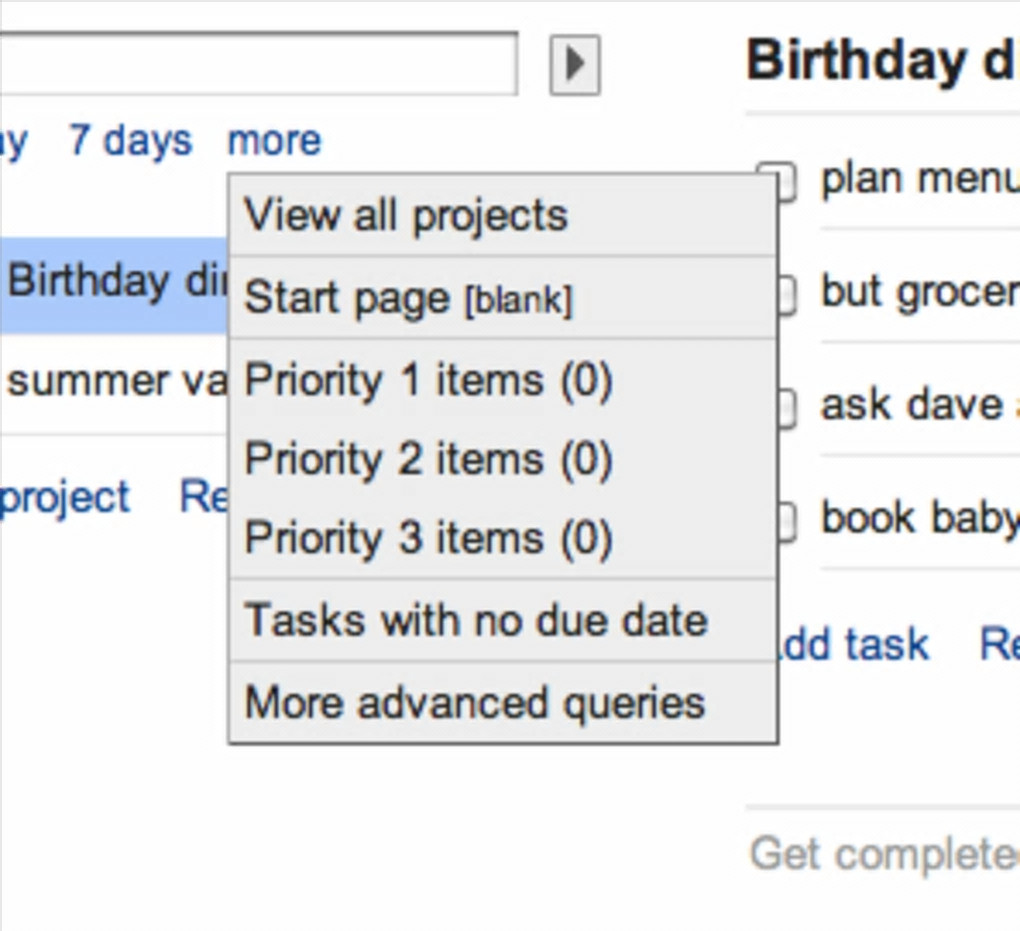The width and height of the screenshot is (1020, 931).
Task: Tick the 'but grocer' task checkbox
Action: pyautogui.click(x=786, y=293)
